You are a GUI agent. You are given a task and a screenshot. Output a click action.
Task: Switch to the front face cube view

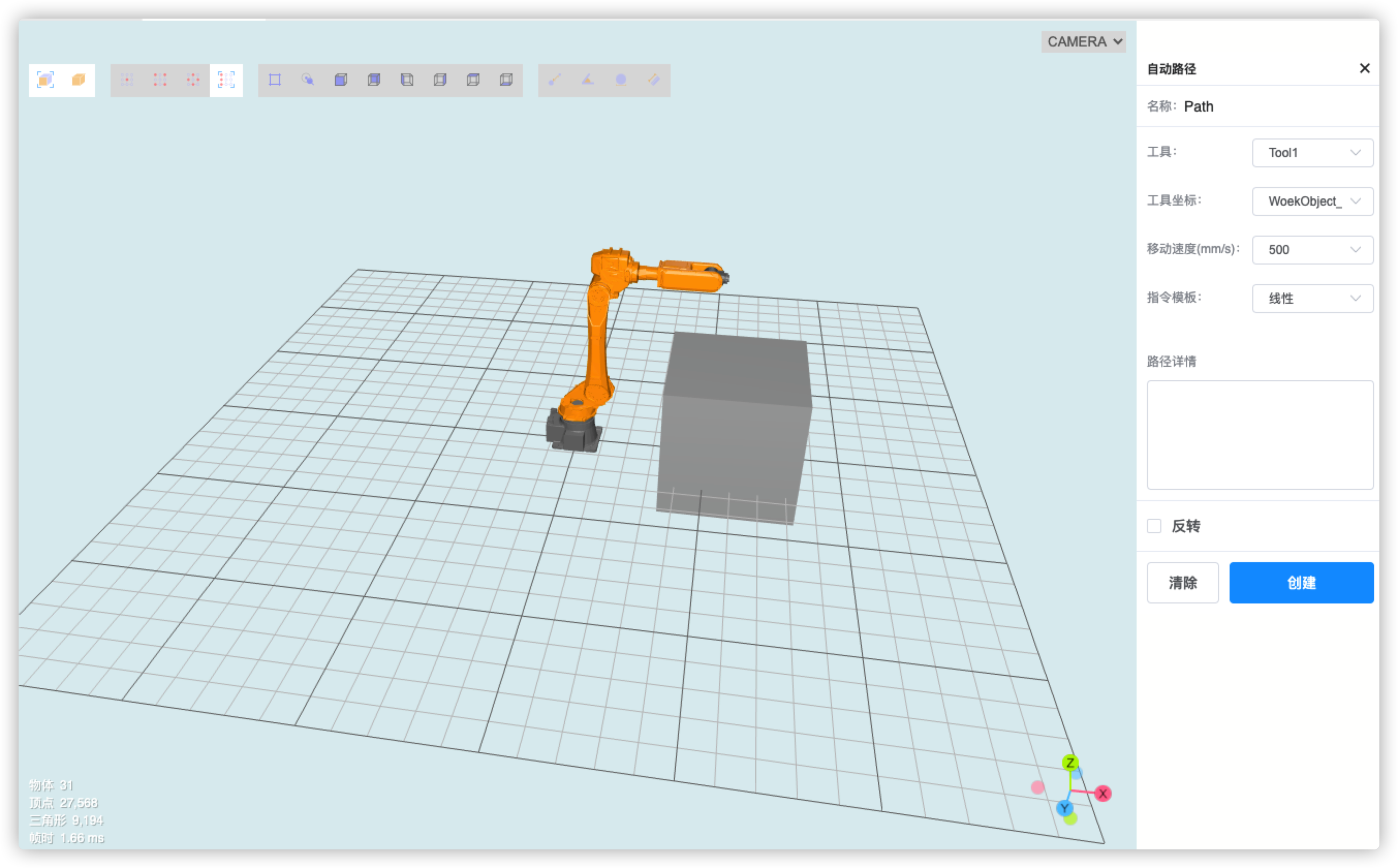(341, 80)
